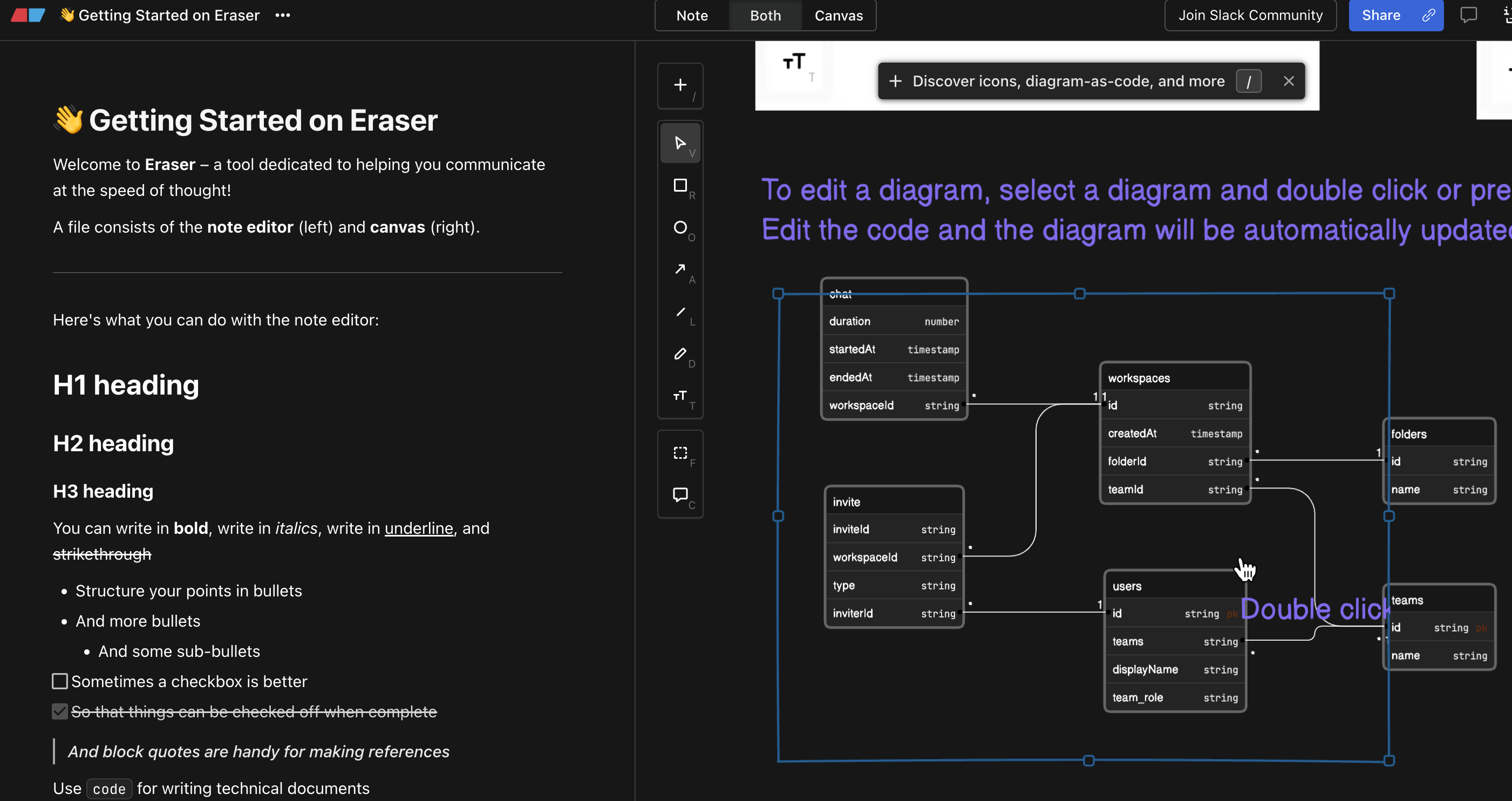Check the 'Sometimes a checkbox is better' box

[60, 681]
